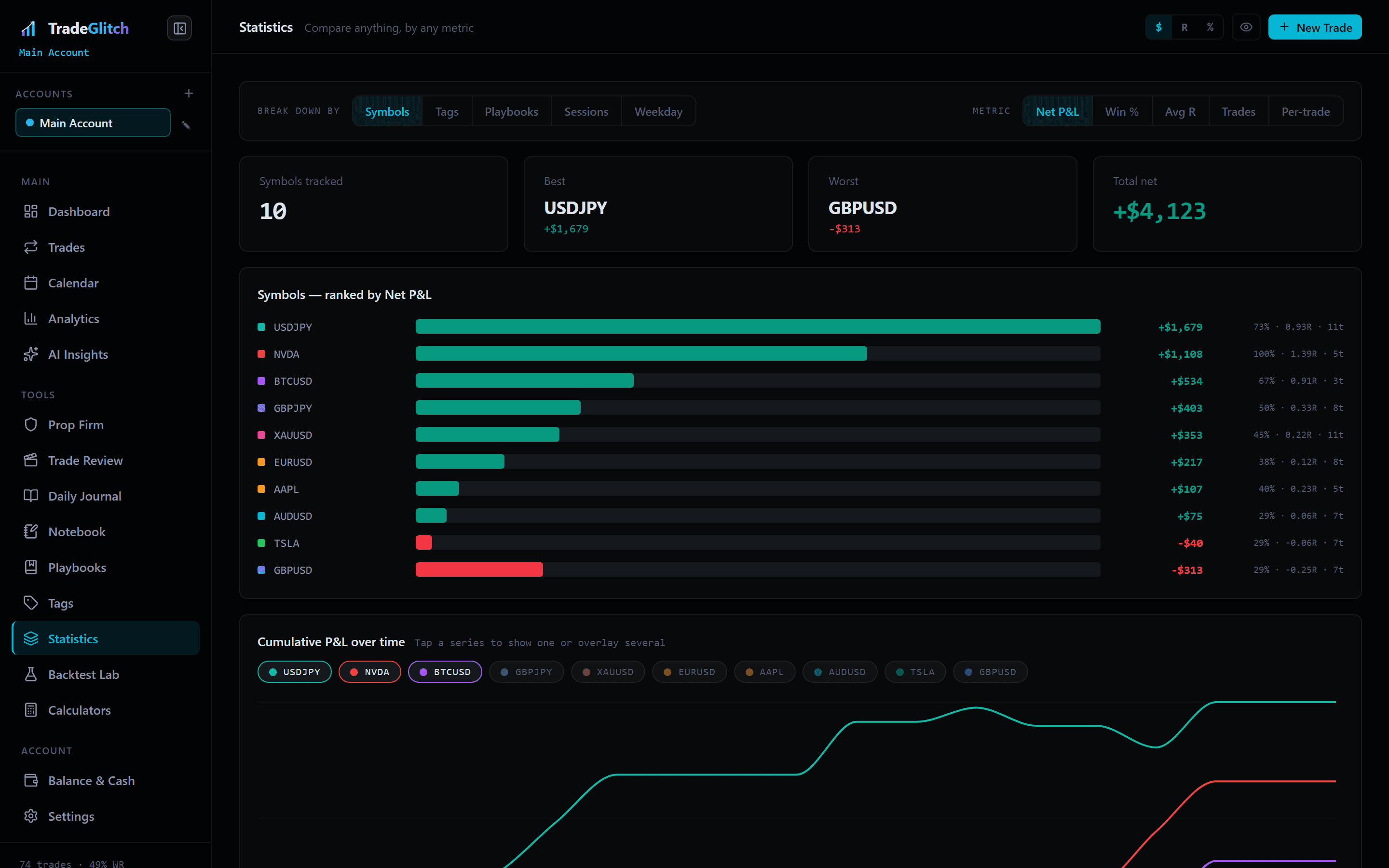
Task: Click TSLA row in symbol ranking
Action: (800, 542)
